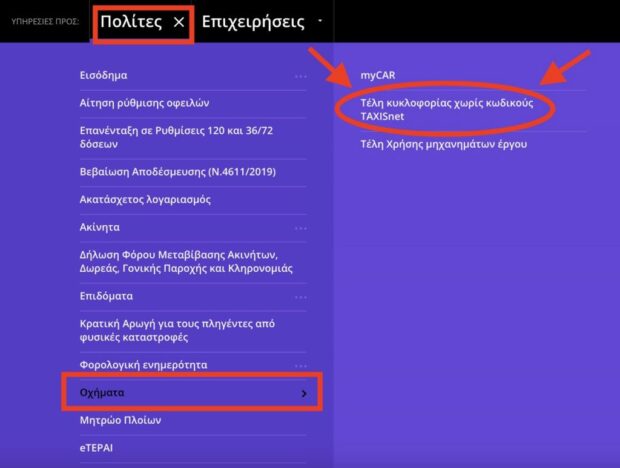Click the ellipsis icon next to Εισόδημα
620x468 pixels.
point(301,76)
